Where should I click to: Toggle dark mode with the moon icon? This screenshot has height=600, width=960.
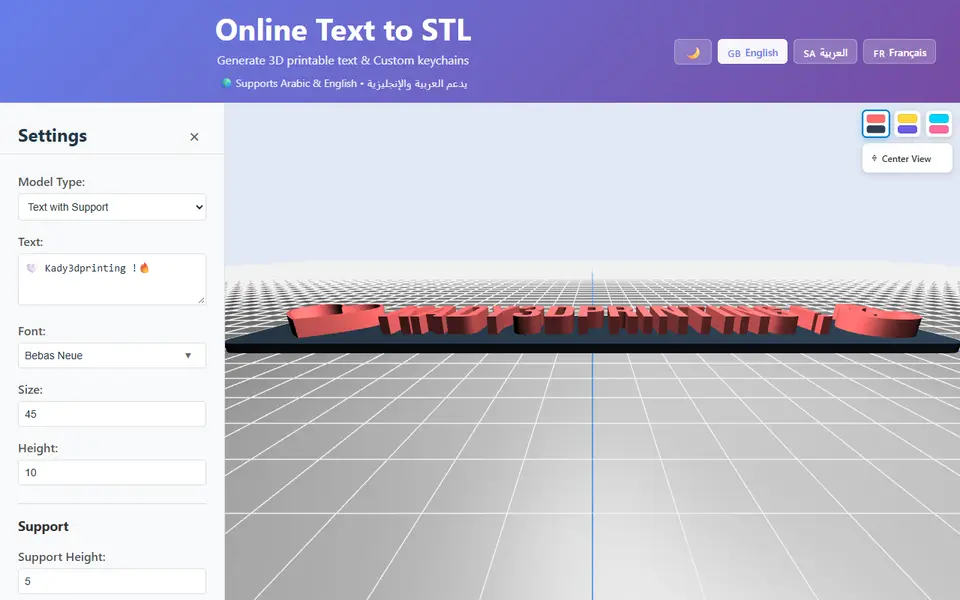[692, 52]
